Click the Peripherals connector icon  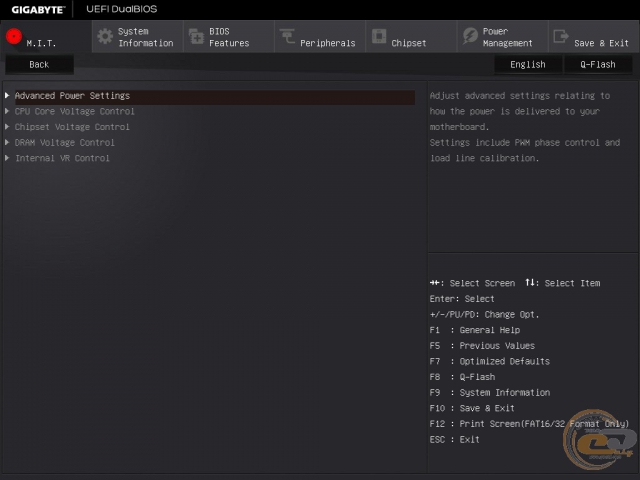click(287, 37)
